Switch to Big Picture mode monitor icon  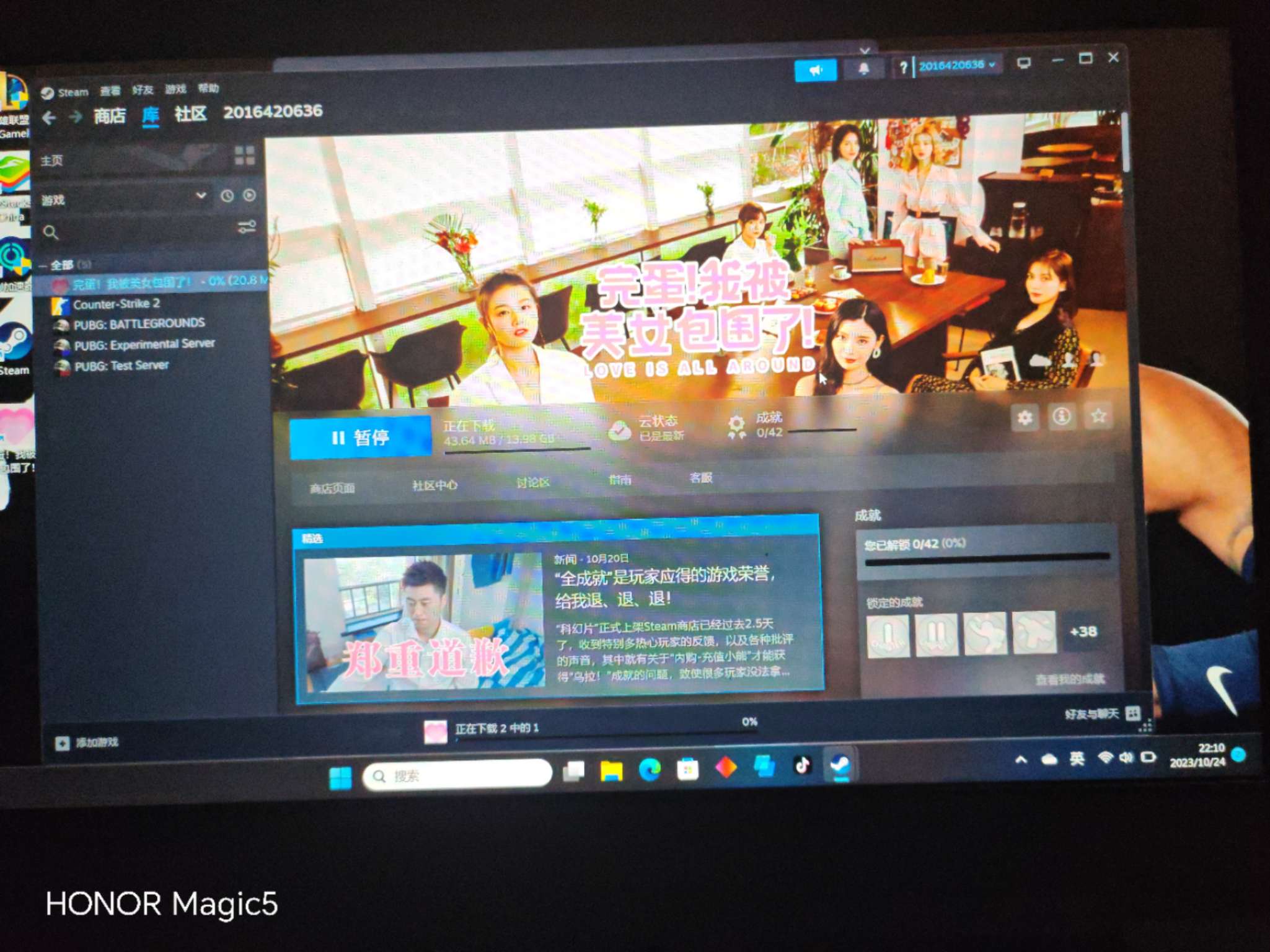point(1024,63)
